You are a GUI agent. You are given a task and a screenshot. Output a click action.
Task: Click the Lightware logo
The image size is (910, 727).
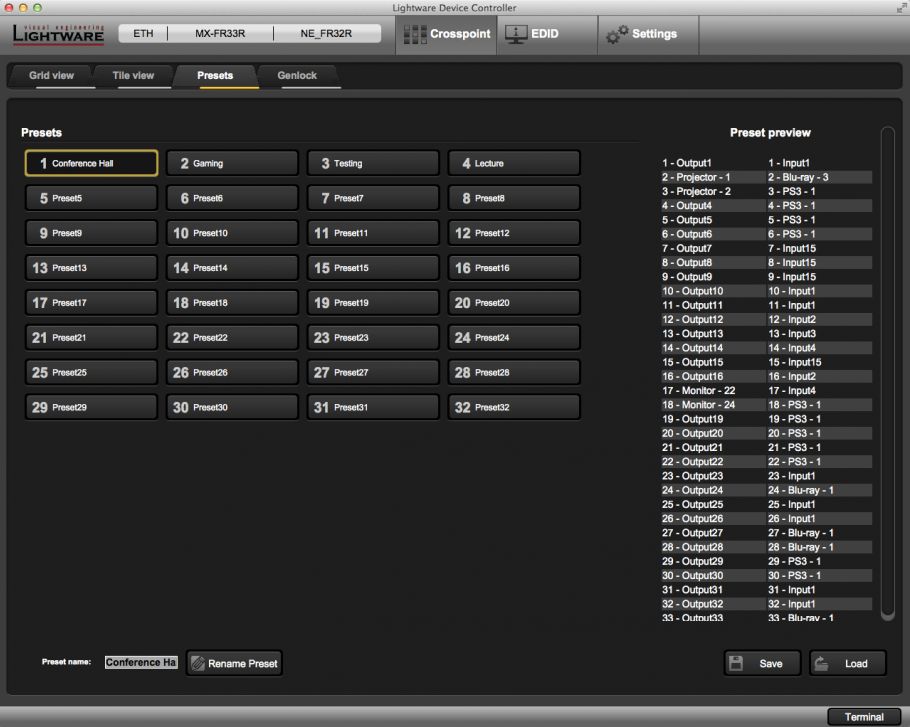pos(56,34)
